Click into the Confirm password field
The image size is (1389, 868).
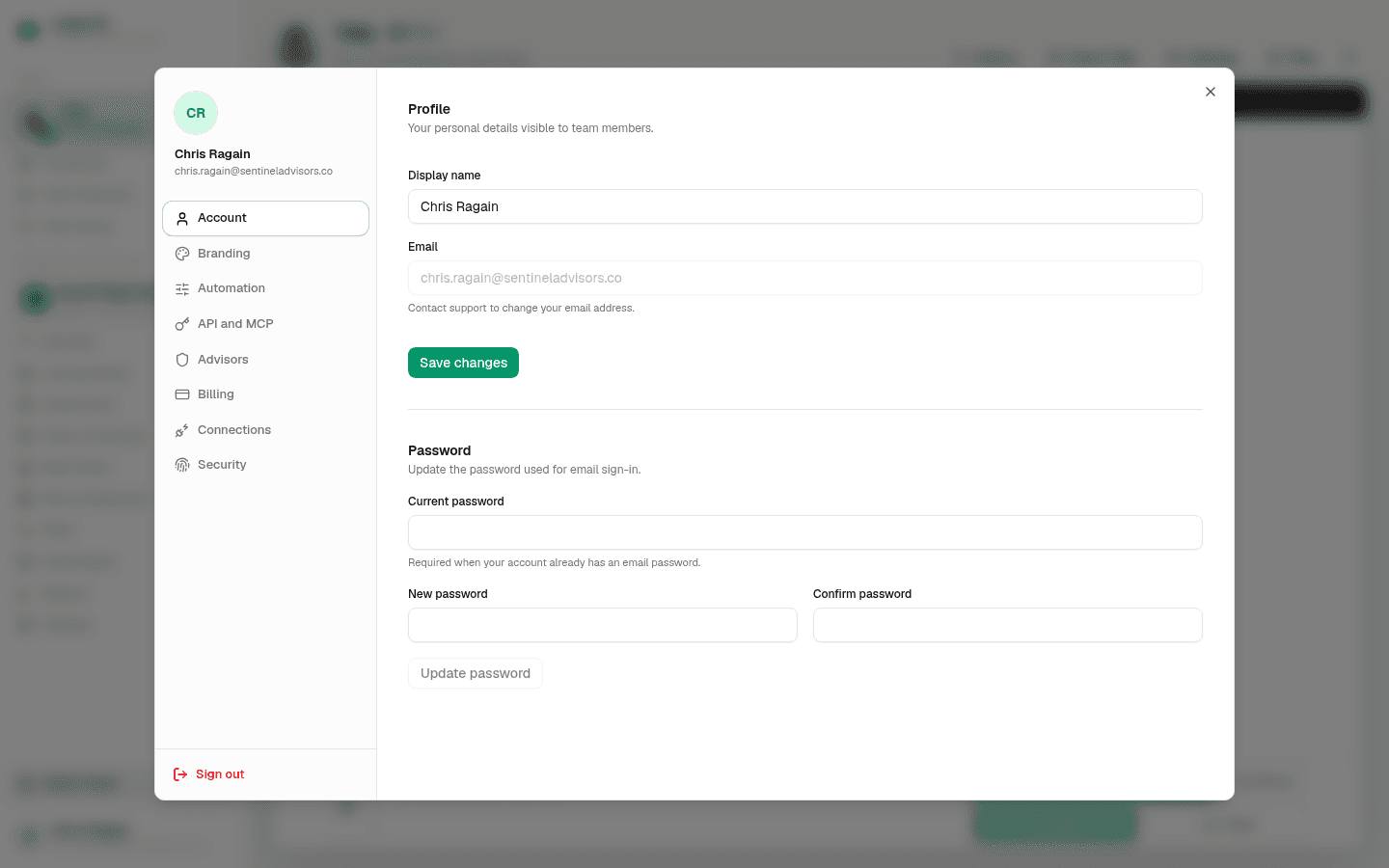click(x=1008, y=625)
